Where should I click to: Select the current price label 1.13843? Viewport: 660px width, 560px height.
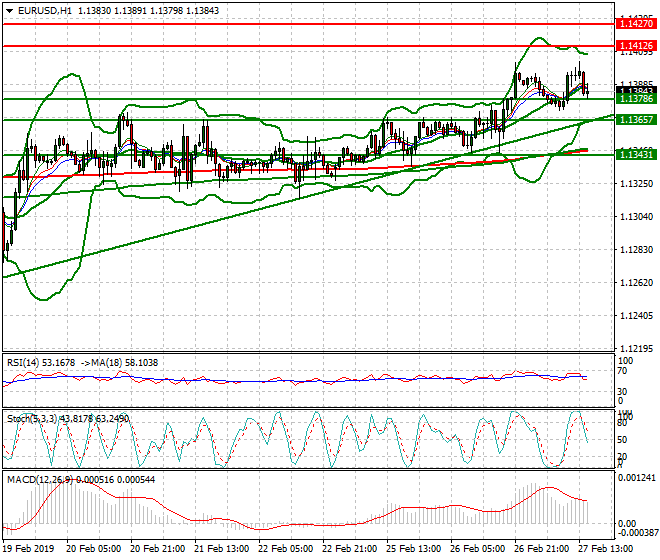[x=636, y=90]
